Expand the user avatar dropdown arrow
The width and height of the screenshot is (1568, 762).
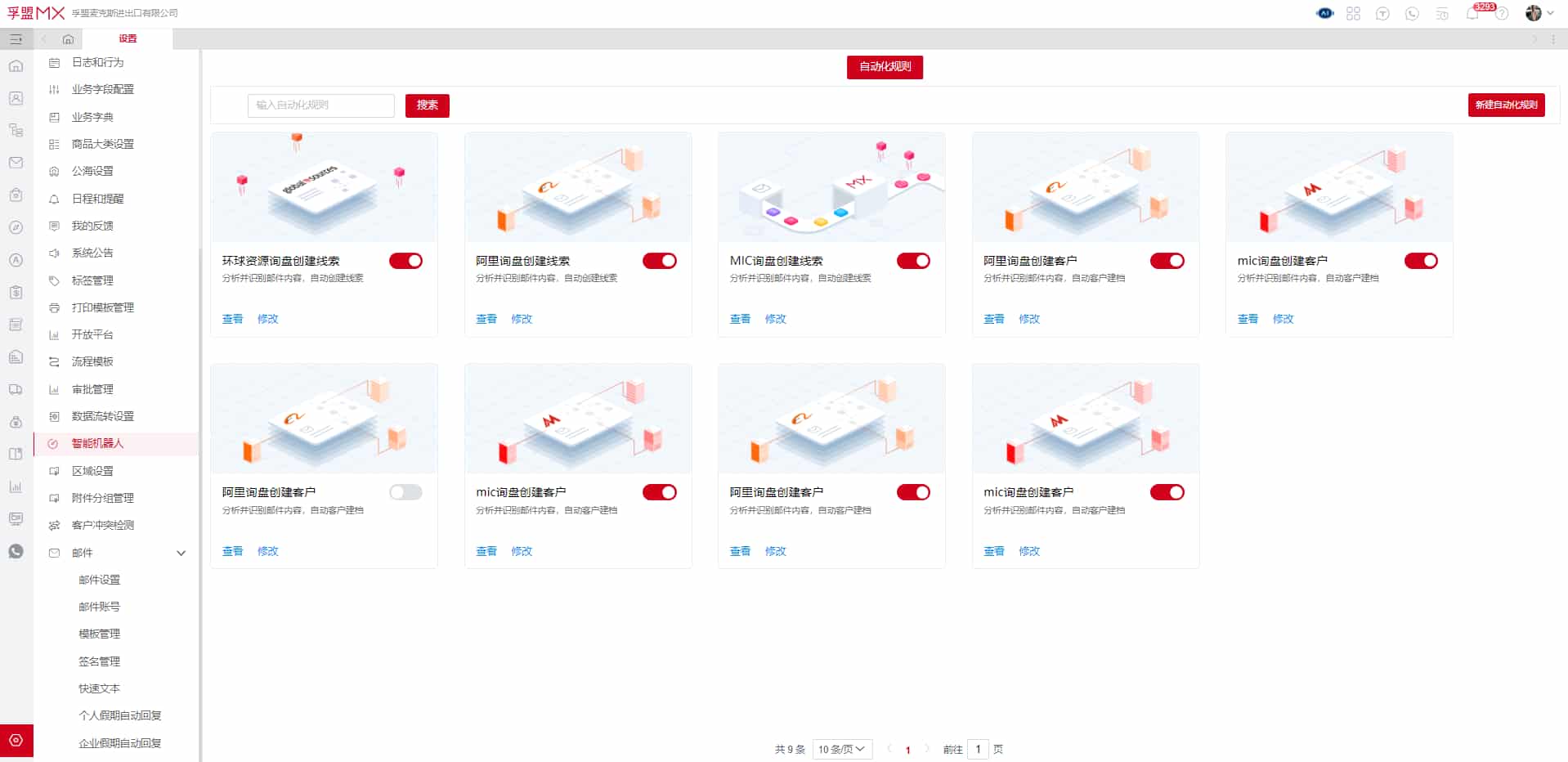(x=1550, y=13)
